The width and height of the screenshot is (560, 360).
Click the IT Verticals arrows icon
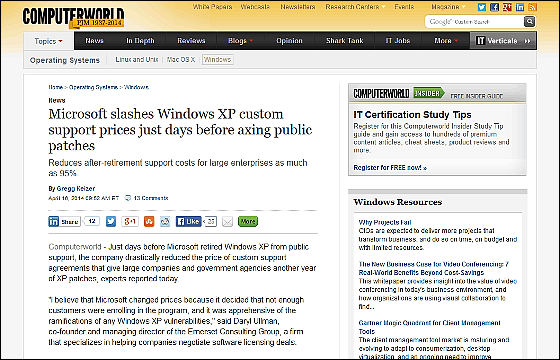pyautogui.click(x=527, y=41)
